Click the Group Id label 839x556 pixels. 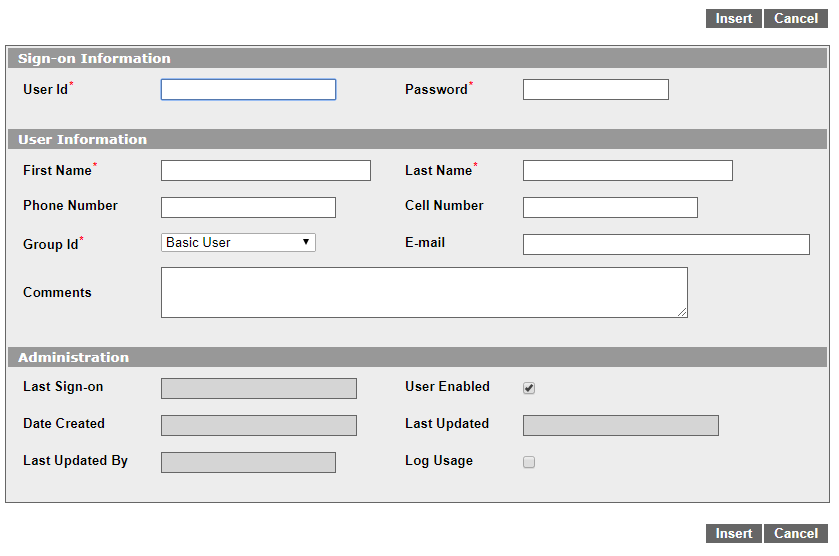[51, 244]
